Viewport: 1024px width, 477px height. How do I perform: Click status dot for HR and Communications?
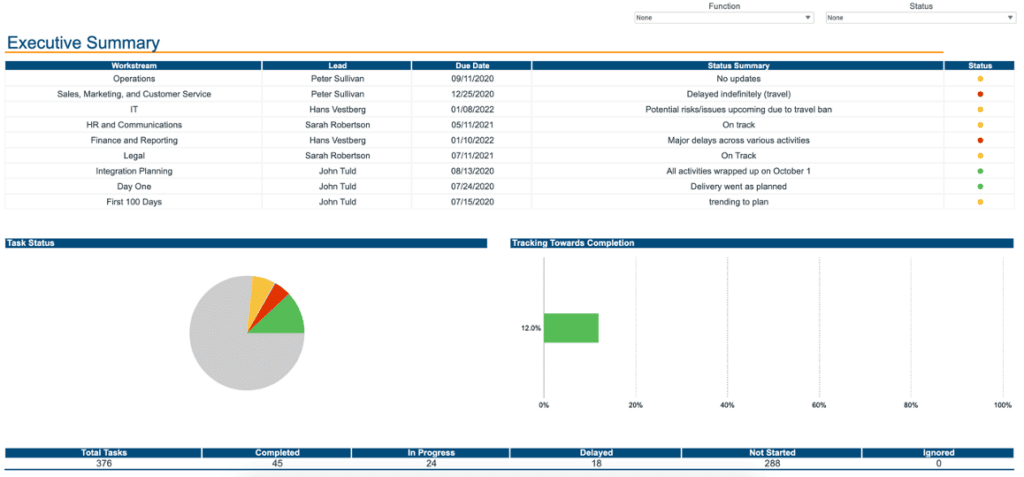point(980,125)
